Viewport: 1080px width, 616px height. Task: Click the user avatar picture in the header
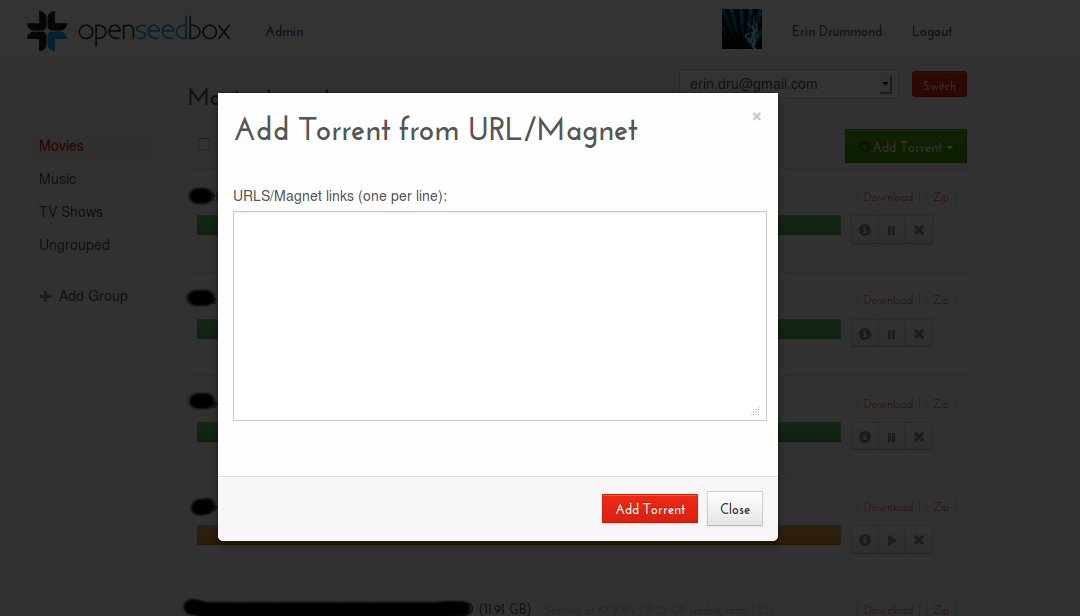coord(741,30)
